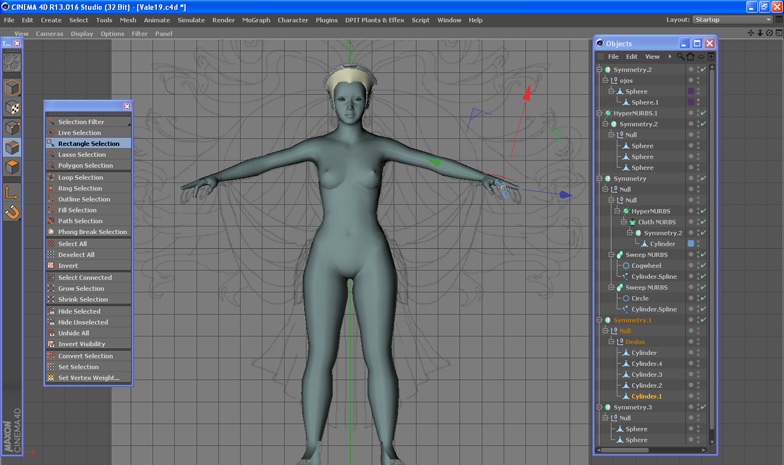The width and height of the screenshot is (784, 465).
Task: Open the MoGraph menu
Action: [256, 20]
